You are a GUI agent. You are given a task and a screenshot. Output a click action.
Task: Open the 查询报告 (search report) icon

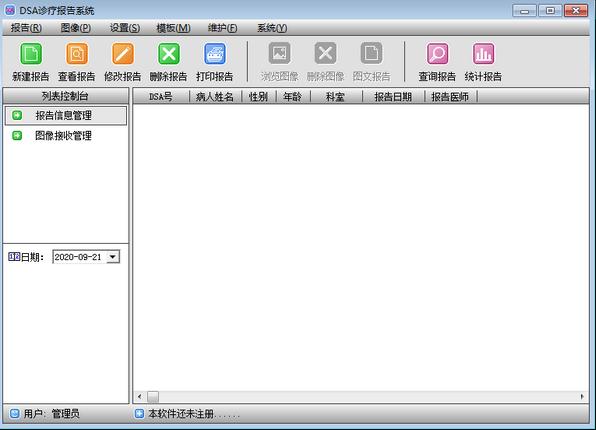pyautogui.click(x=437, y=54)
